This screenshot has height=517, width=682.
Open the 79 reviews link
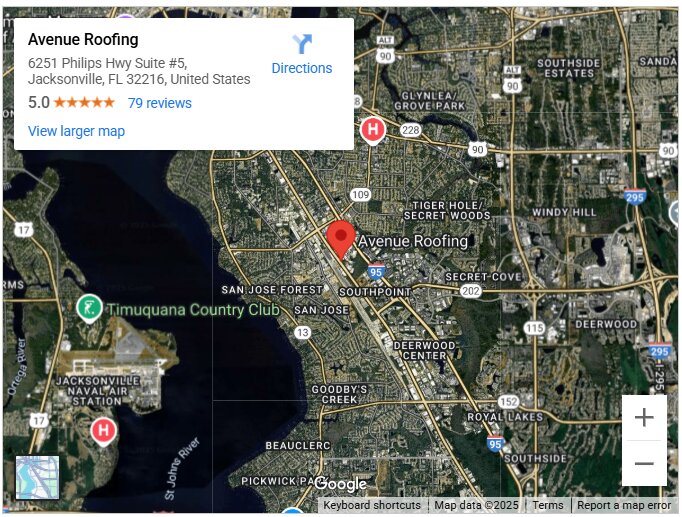[160, 103]
